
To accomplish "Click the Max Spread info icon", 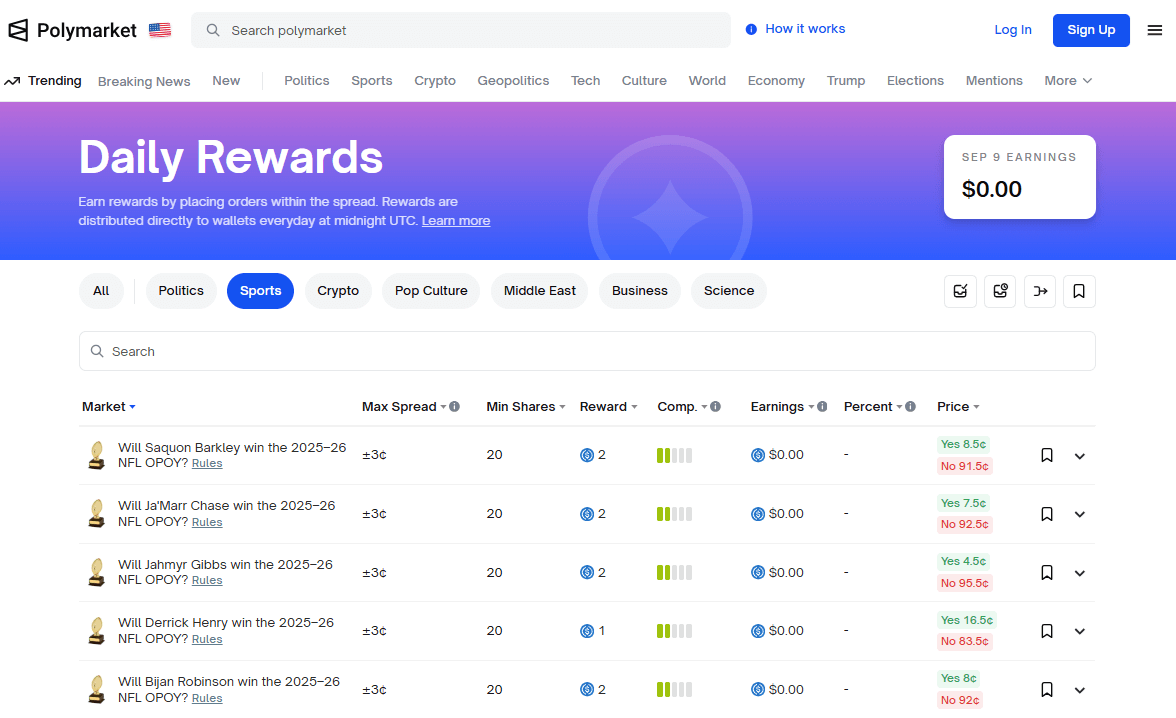I will pos(454,407).
